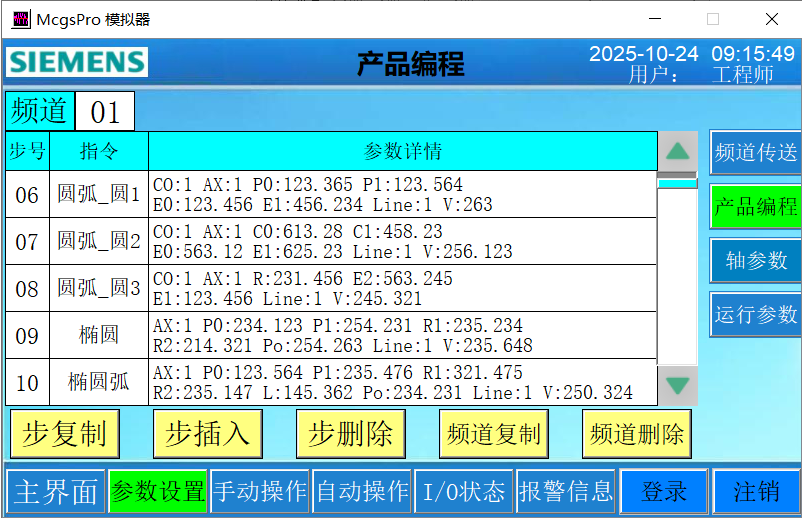
Task: Open the 频道传送 side tab
Action: (x=755, y=152)
